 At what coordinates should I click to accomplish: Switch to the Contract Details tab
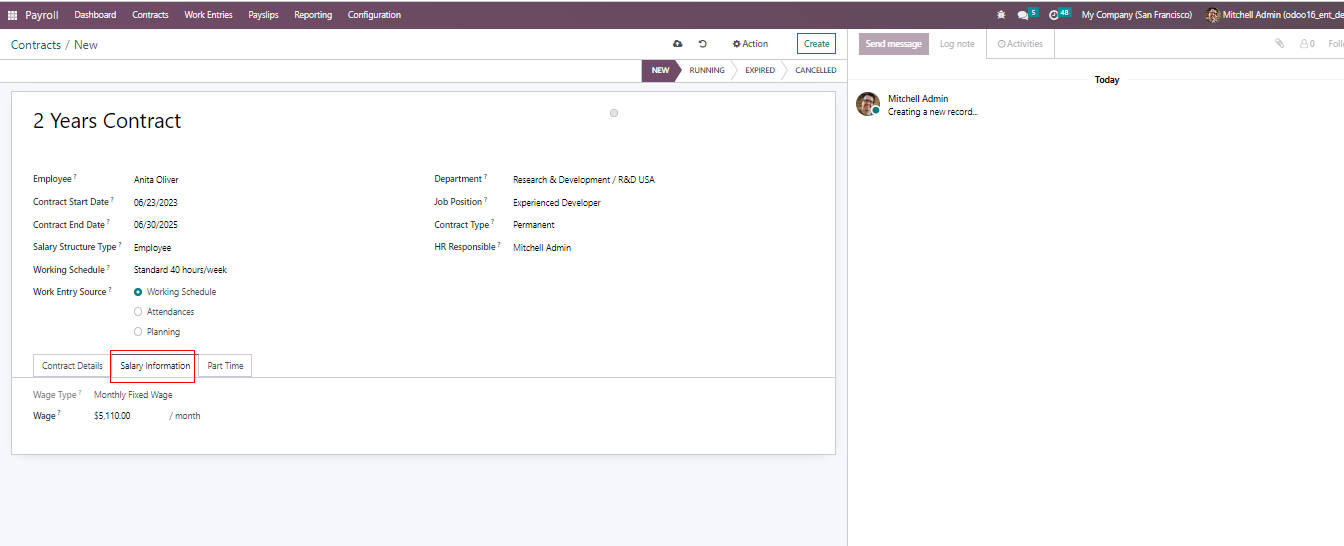pyautogui.click(x=72, y=366)
